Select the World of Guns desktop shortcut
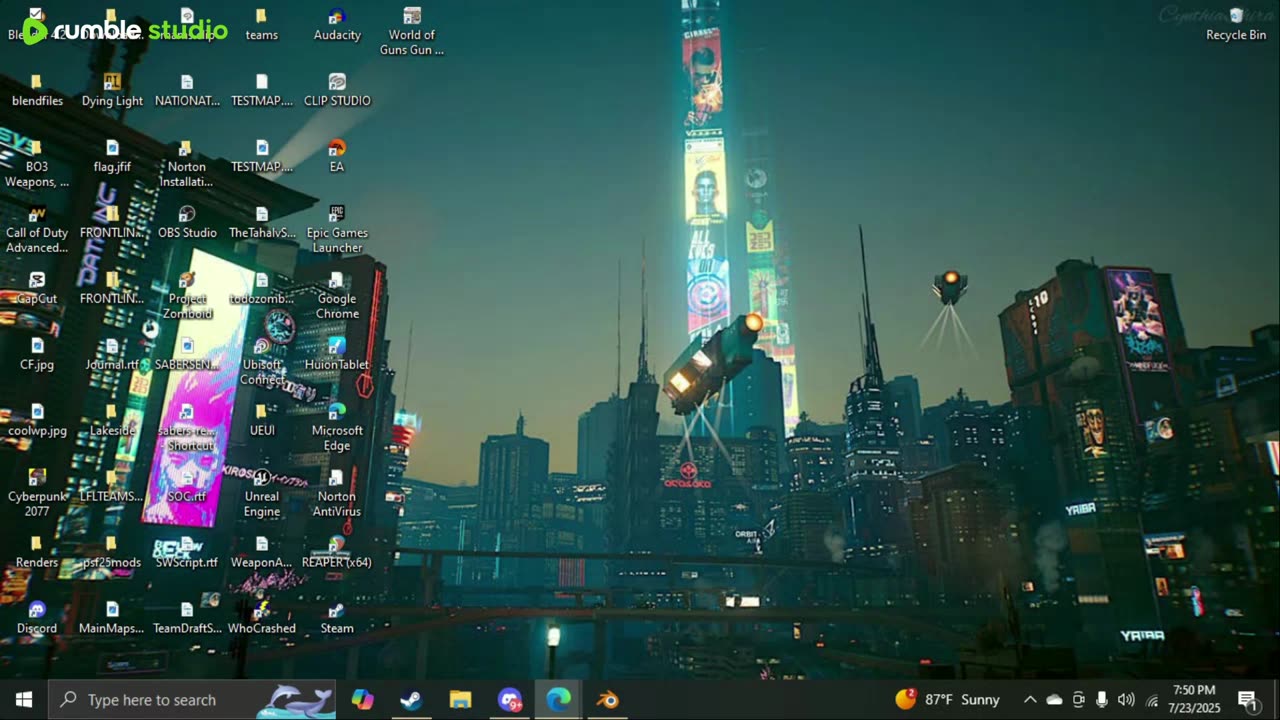The image size is (1280, 720). pyautogui.click(x=412, y=31)
